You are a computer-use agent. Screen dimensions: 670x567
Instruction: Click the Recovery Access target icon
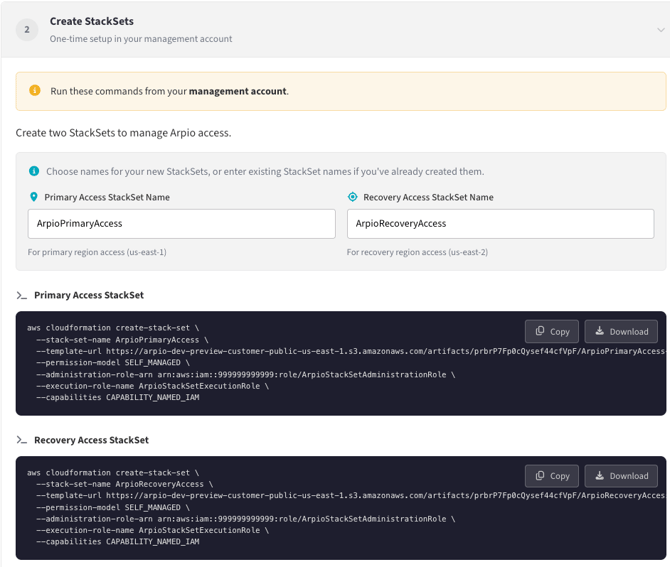tap(352, 197)
